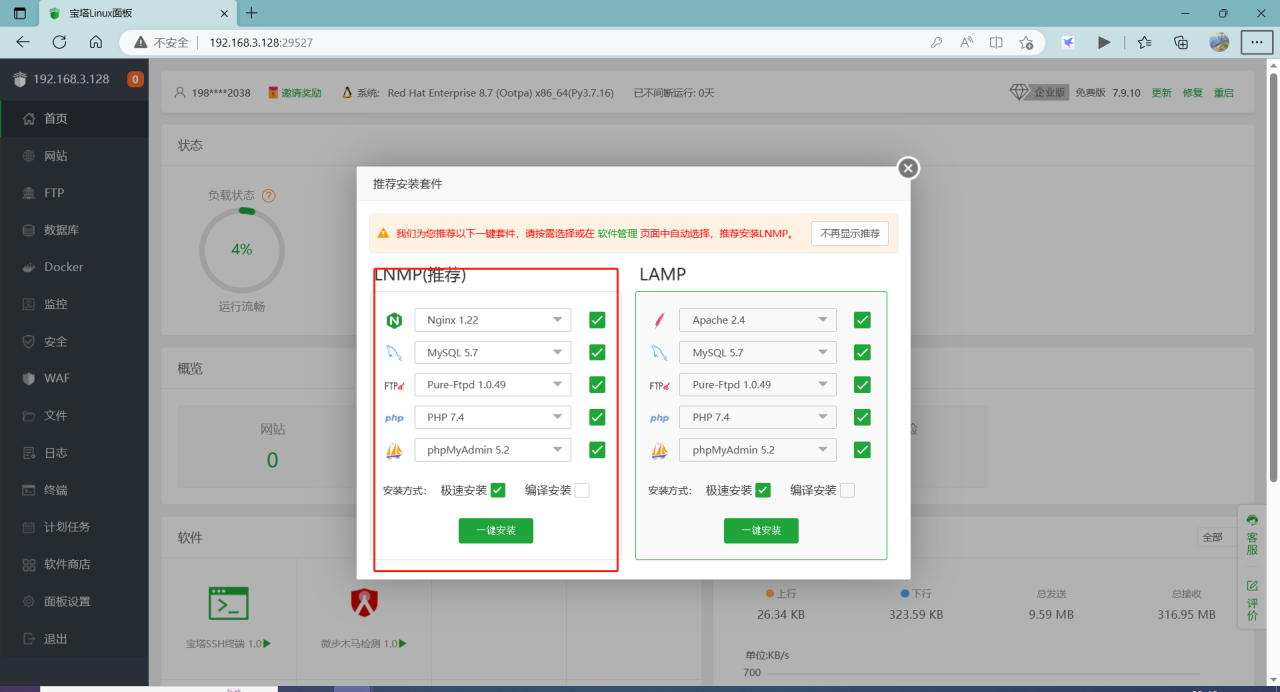Expand the phpMyAdmin 5.2 dropdown in LNMP
The image size is (1280, 692).
[492, 449]
